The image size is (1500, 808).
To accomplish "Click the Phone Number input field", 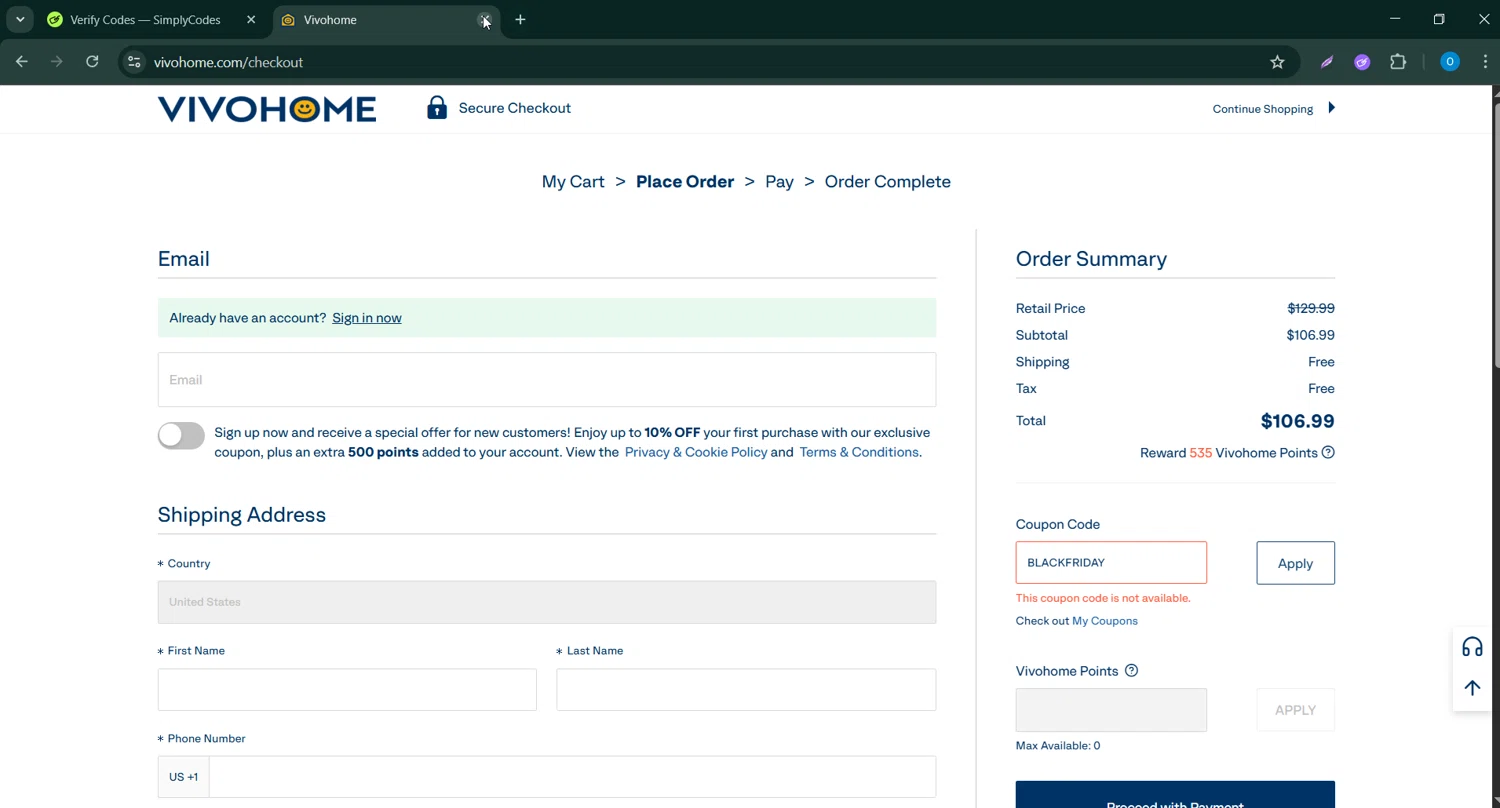I will (x=572, y=777).
